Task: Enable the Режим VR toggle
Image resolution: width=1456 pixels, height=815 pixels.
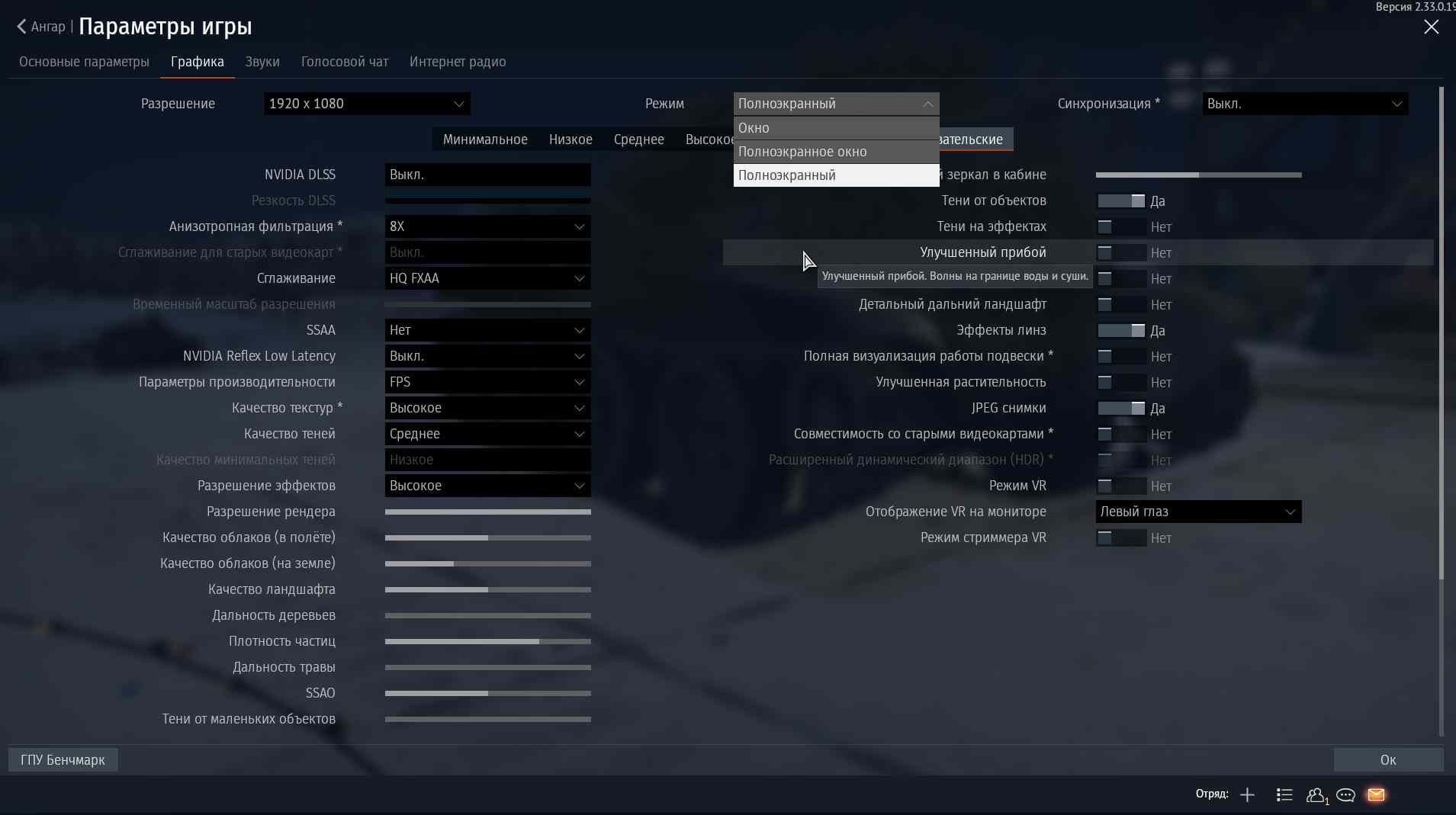Action: tap(1120, 486)
